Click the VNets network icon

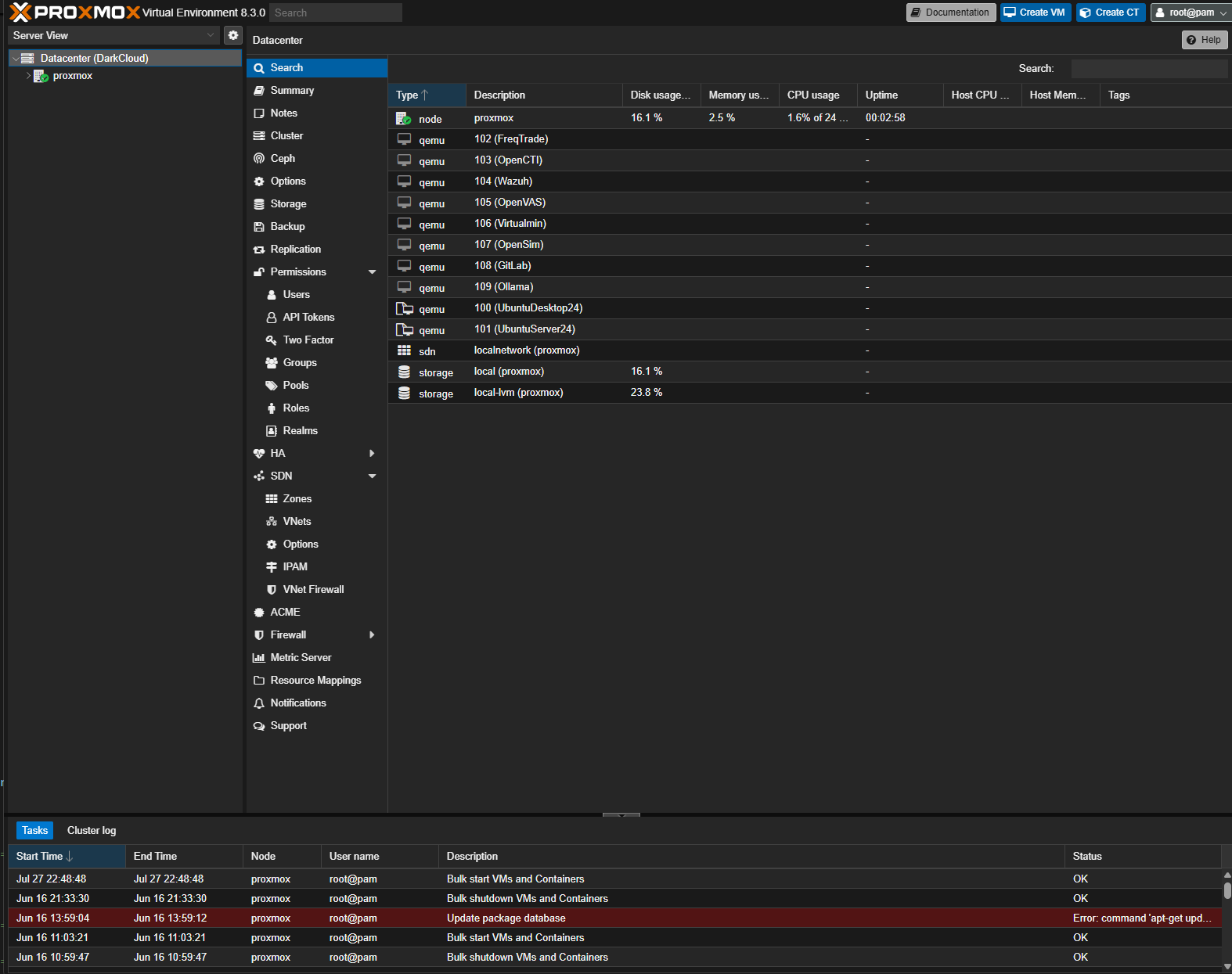click(x=272, y=522)
